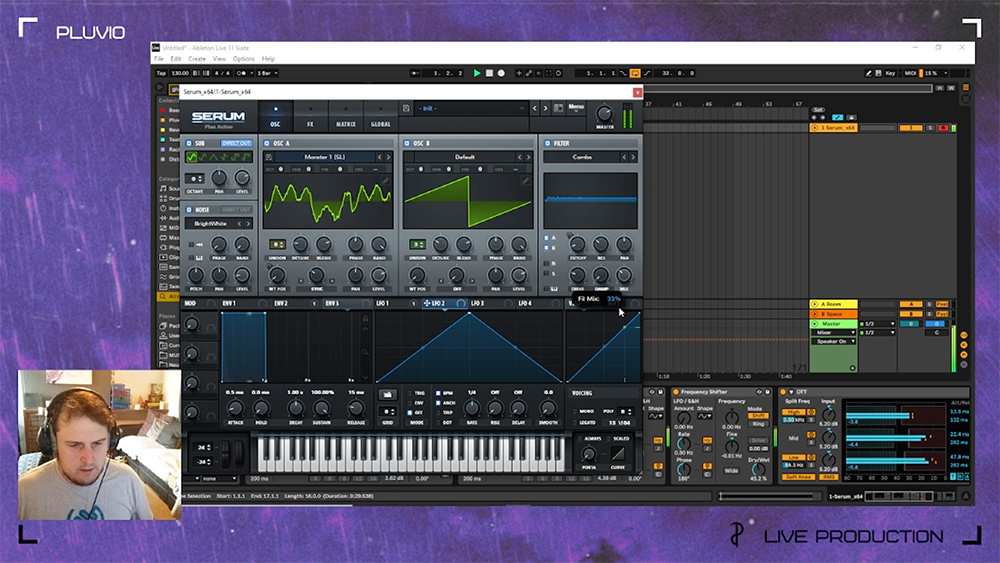This screenshot has height=563, width=1000.
Task: Select previous OSC A wavetable arrow
Action: pyautogui.click(x=379, y=157)
